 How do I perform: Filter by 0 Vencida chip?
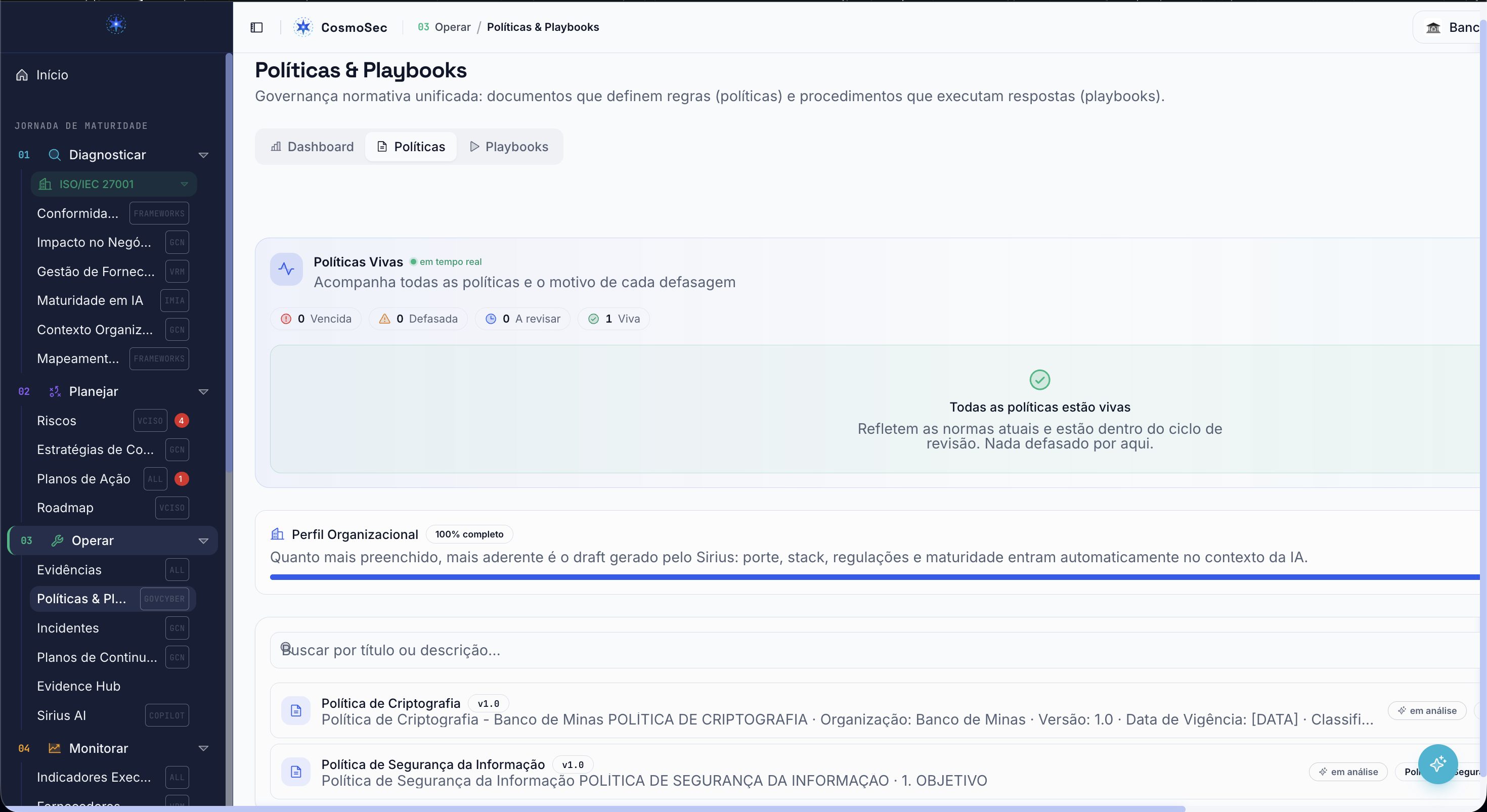(x=316, y=319)
